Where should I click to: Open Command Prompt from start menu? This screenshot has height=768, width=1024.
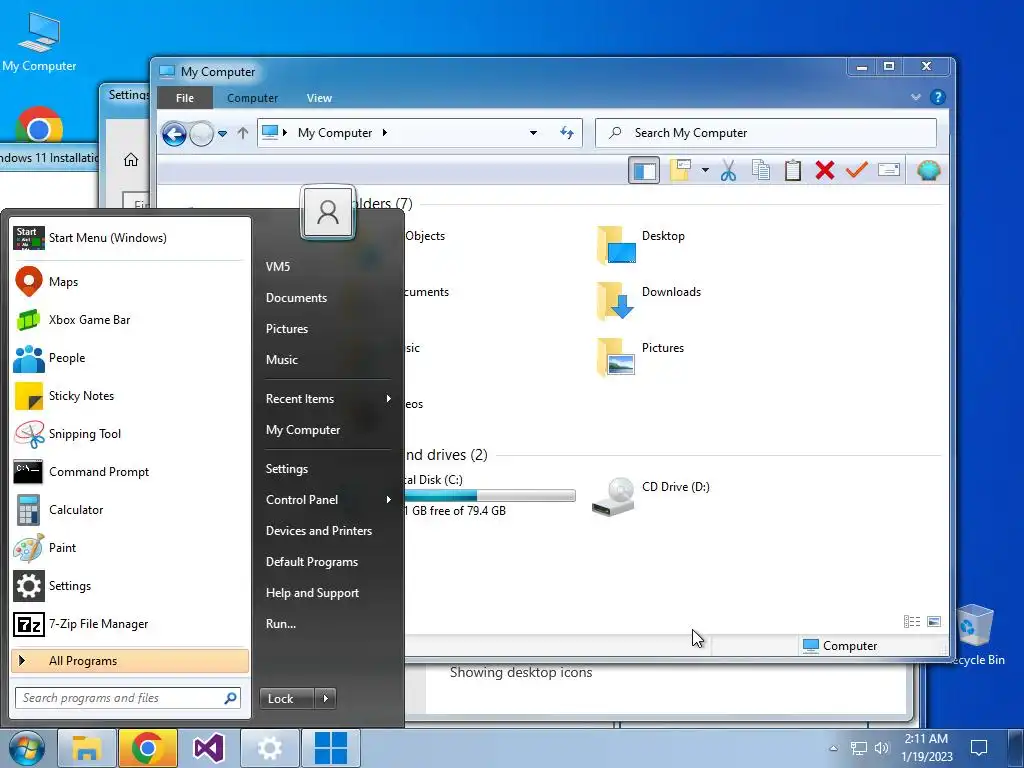coord(130,472)
